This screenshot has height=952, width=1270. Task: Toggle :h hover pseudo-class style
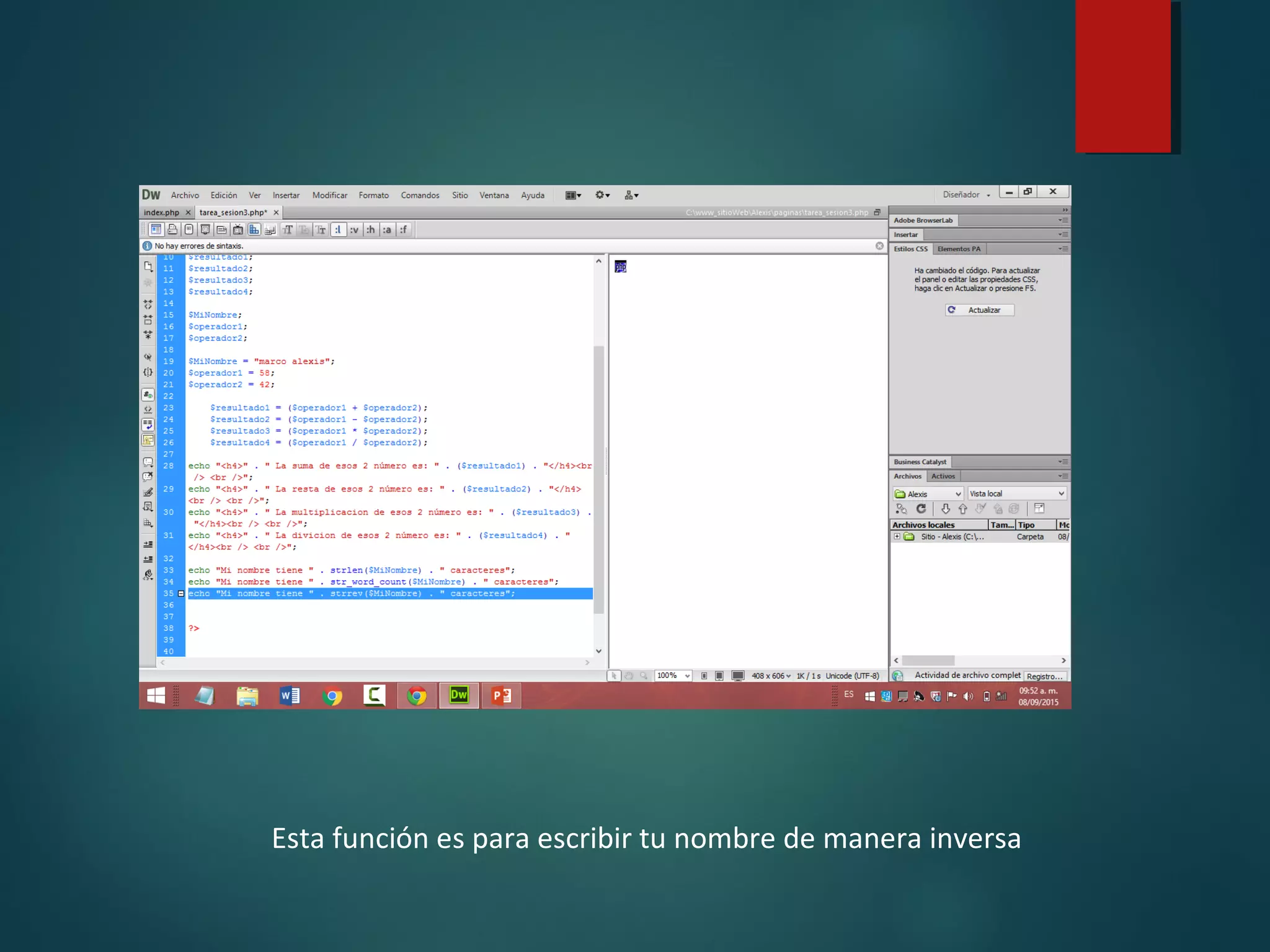pos(370,230)
